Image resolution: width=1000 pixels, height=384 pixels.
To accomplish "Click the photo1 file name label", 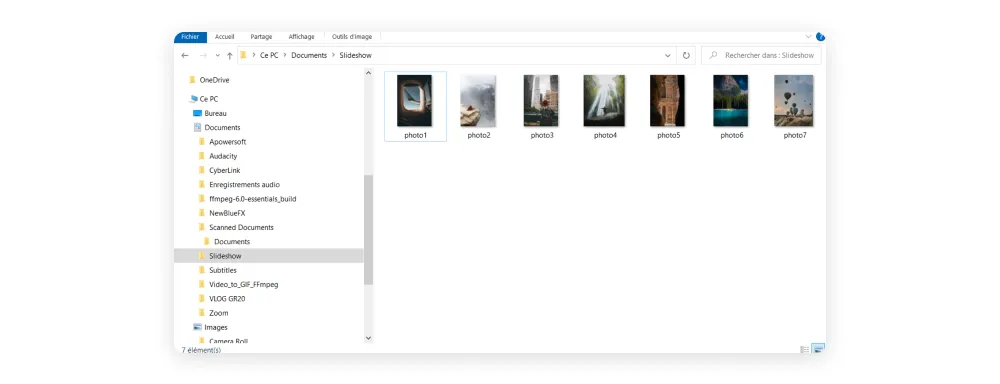I will [415, 135].
